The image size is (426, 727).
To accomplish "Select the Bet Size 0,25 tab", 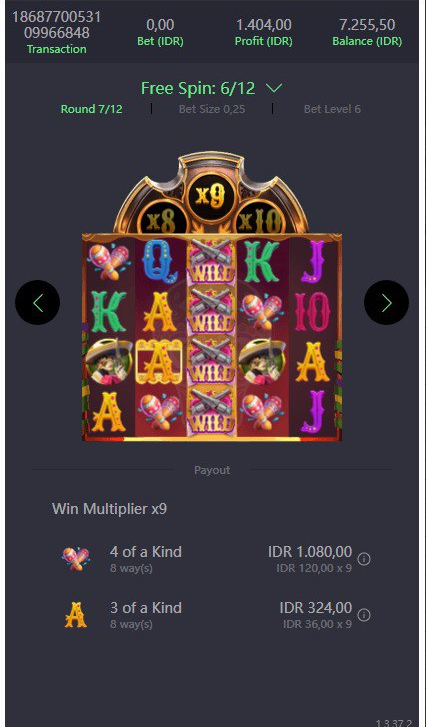I will (212, 109).
